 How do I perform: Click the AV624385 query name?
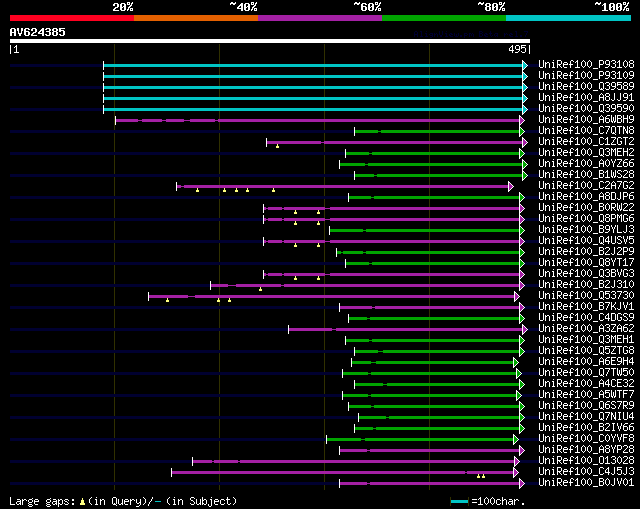(38, 32)
